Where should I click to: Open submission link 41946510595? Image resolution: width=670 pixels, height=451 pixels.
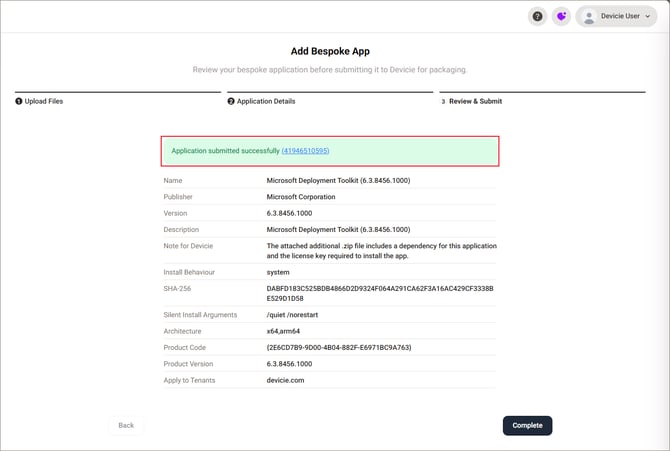pos(306,151)
